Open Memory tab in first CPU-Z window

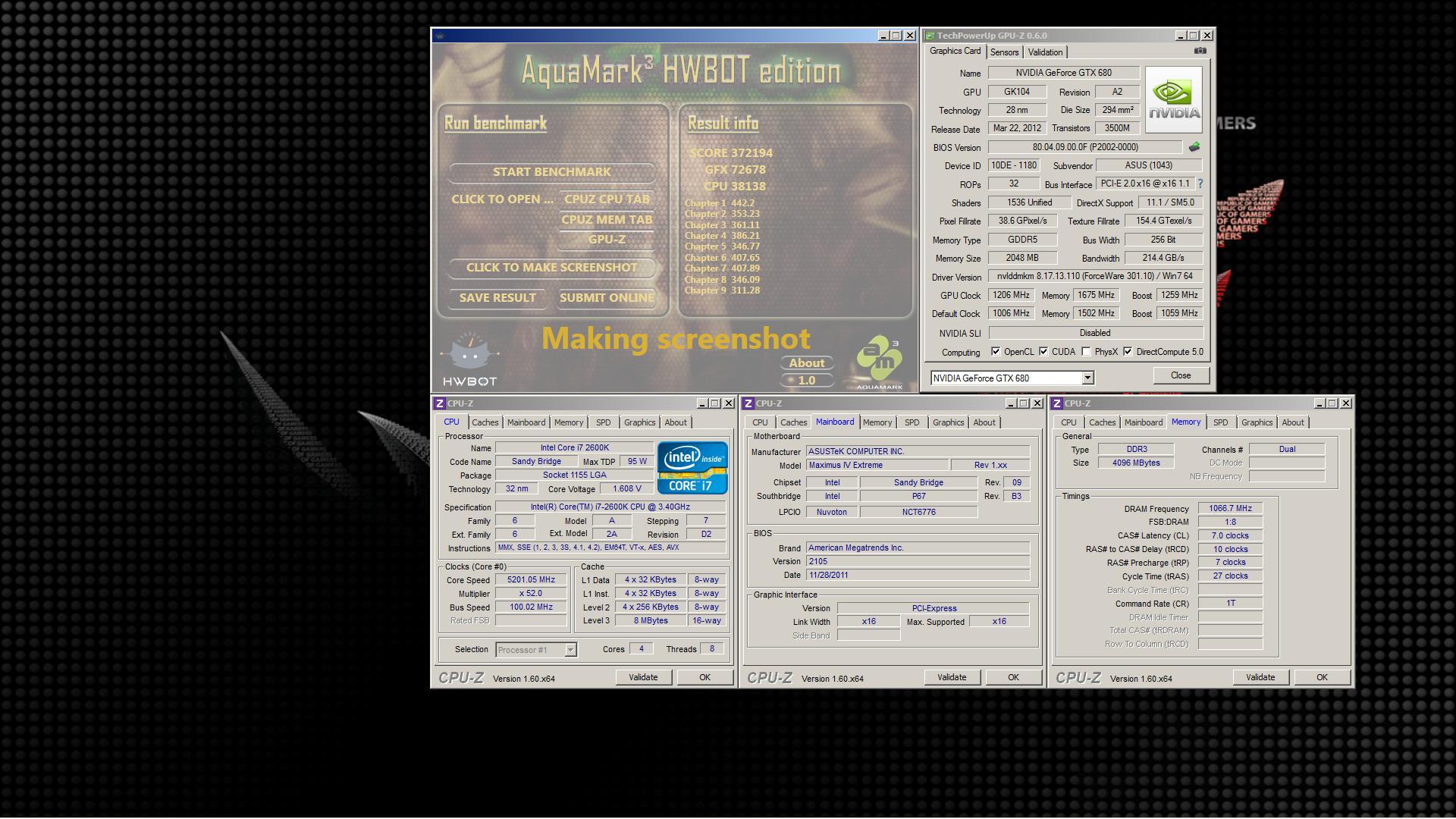[x=569, y=422]
